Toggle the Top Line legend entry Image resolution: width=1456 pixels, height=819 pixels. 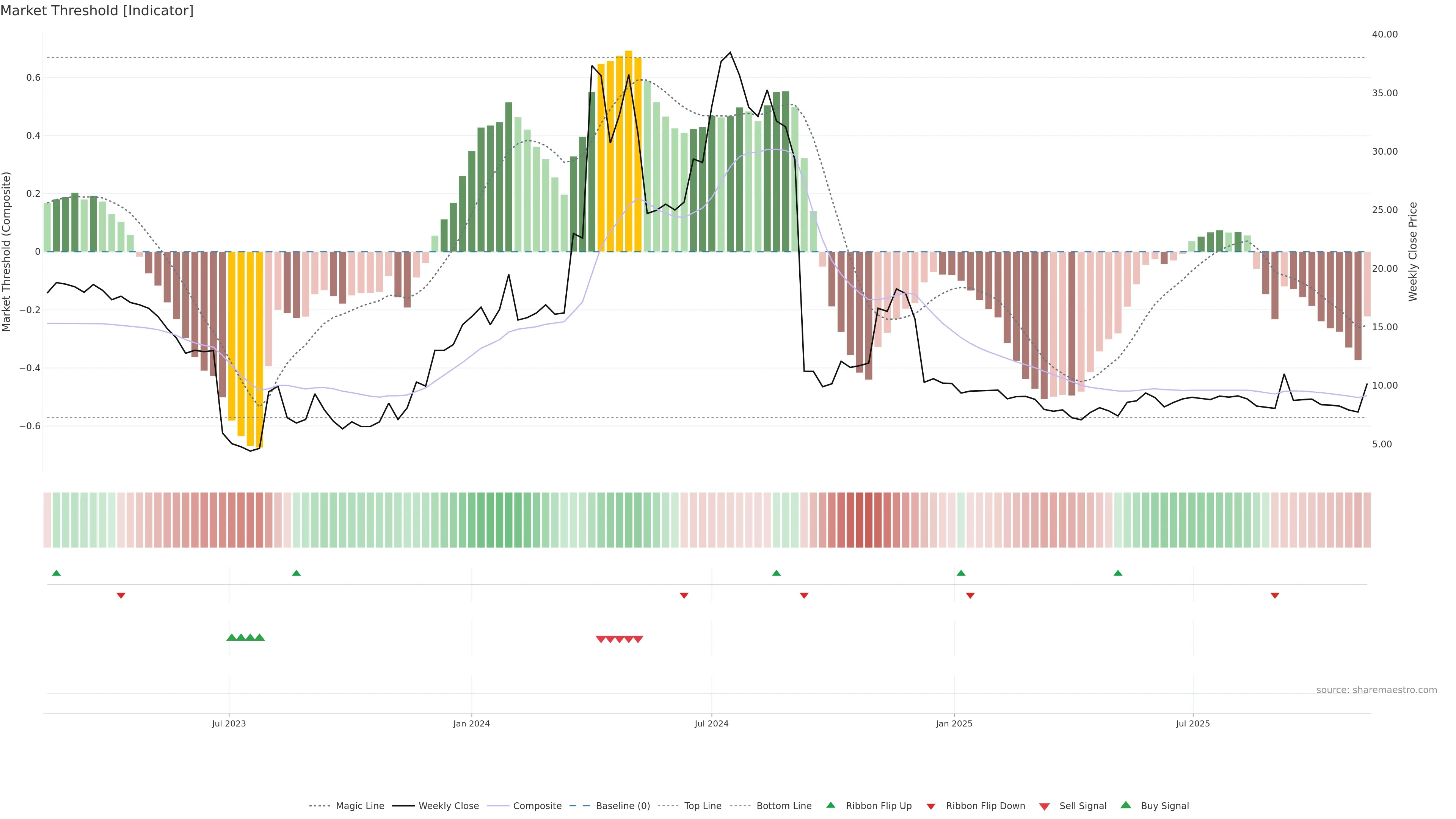pyautogui.click(x=703, y=806)
